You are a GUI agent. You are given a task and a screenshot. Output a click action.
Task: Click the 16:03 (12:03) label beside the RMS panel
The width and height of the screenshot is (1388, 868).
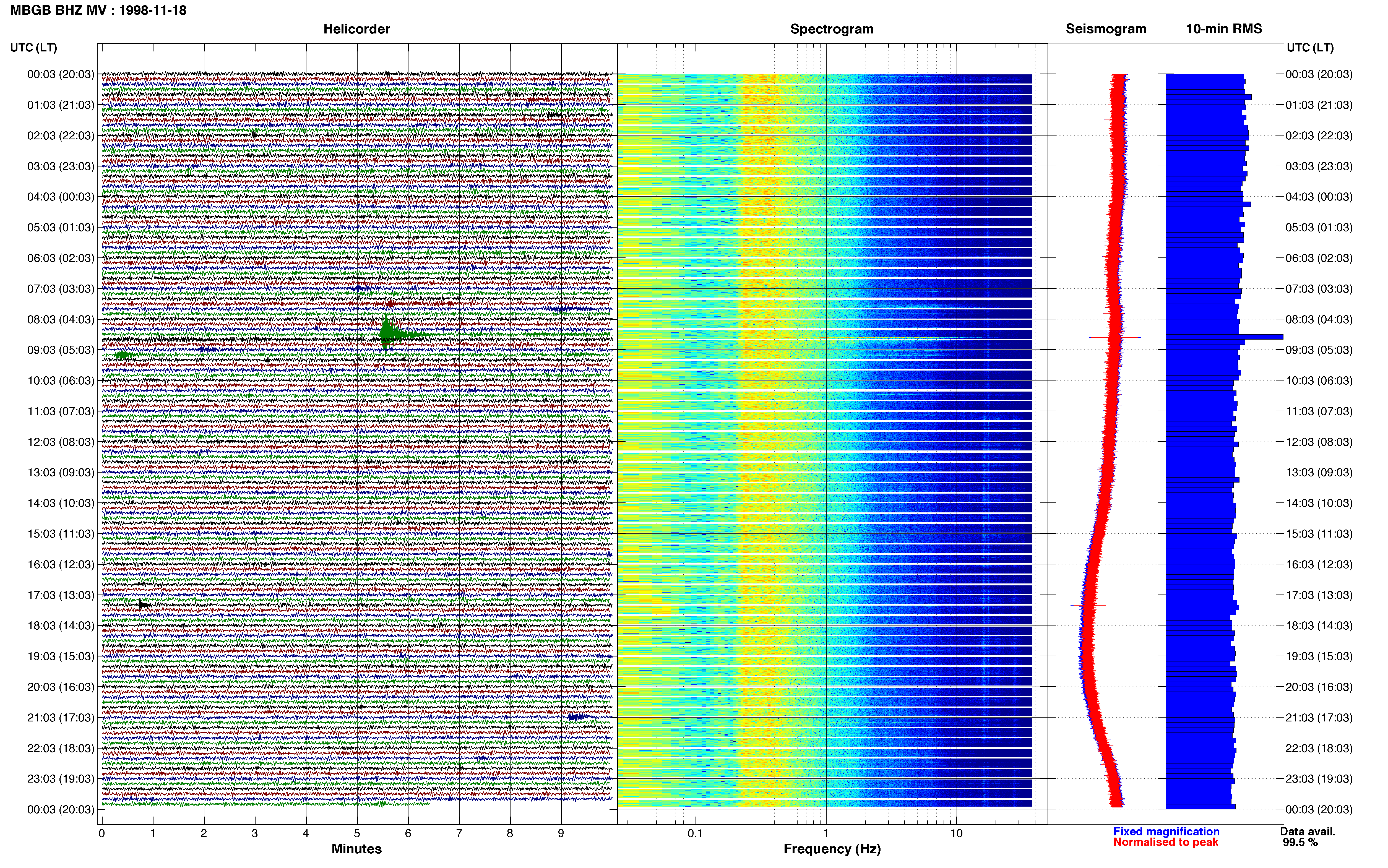[1319, 564]
